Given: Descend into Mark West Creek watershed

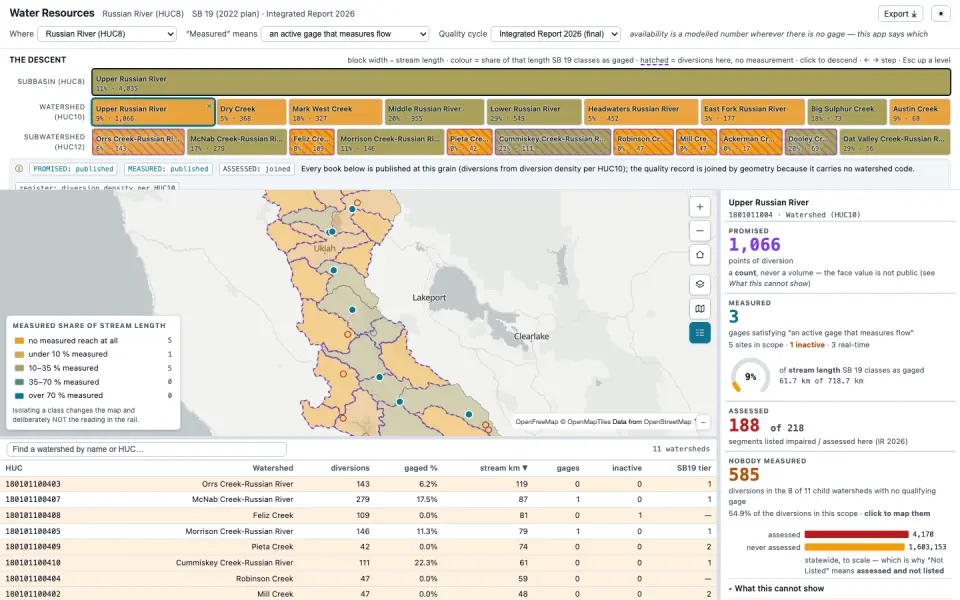Looking at the screenshot, I should click(x=335, y=113).
